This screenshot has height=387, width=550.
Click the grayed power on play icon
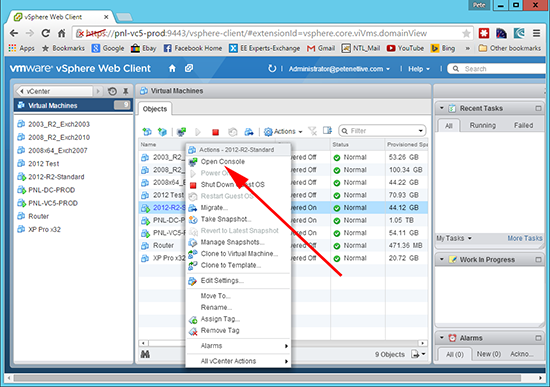(197, 132)
